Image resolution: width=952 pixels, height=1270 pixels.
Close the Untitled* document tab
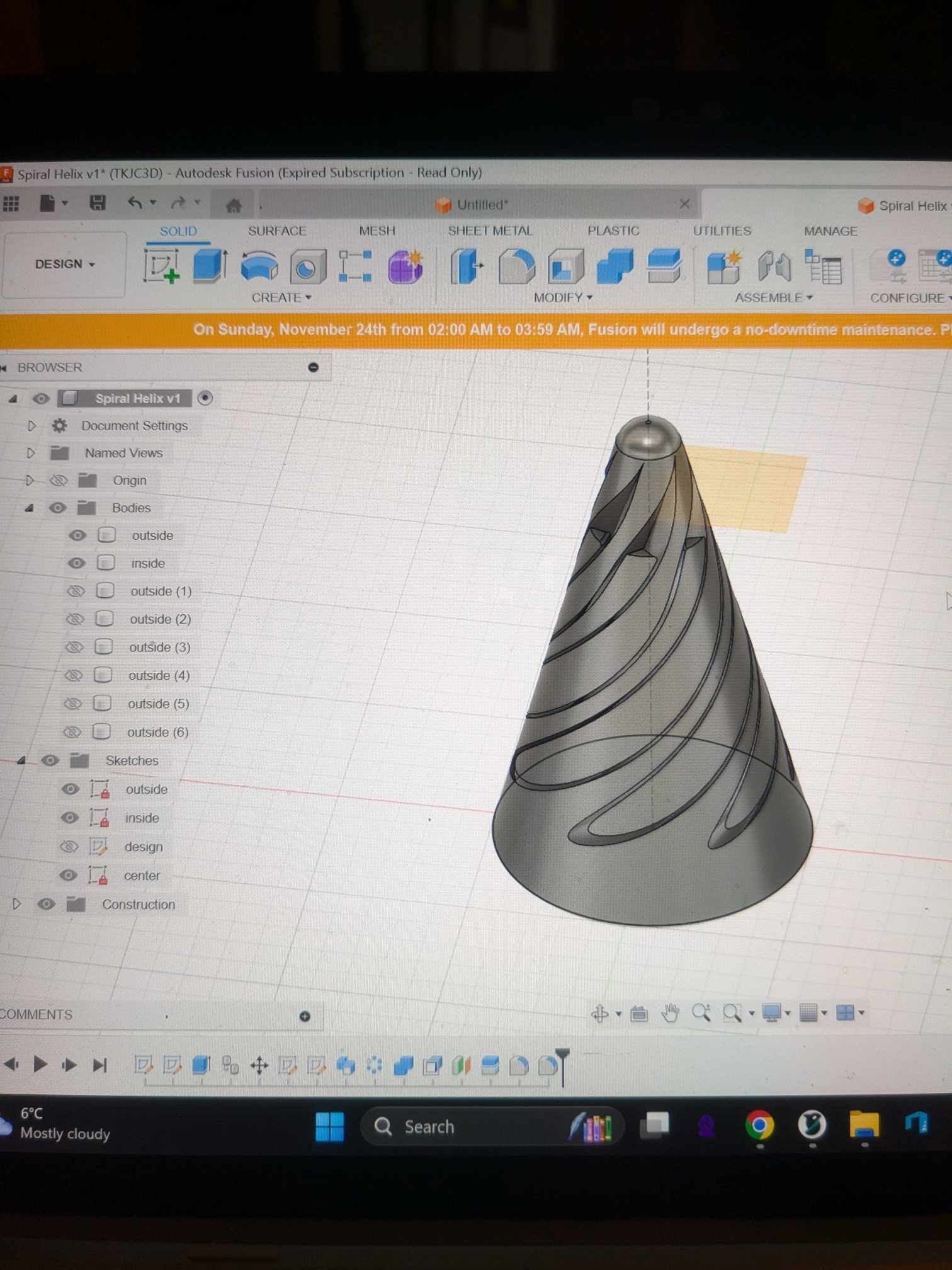coord(684,203)
